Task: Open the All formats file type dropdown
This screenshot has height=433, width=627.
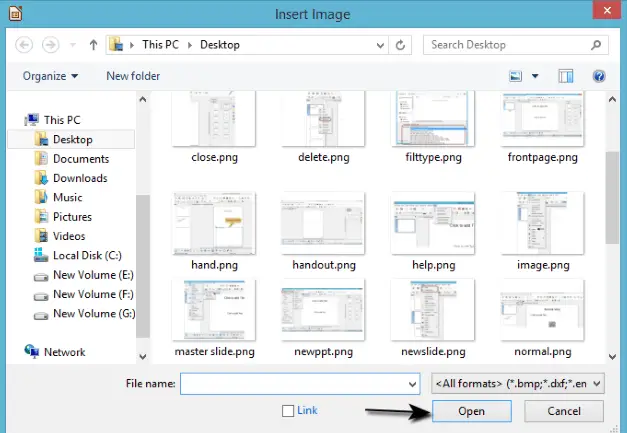Action: tap(518, 384)
